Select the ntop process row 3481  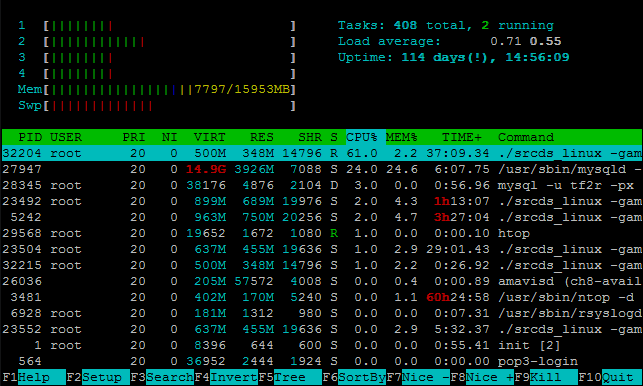[322, 297]
